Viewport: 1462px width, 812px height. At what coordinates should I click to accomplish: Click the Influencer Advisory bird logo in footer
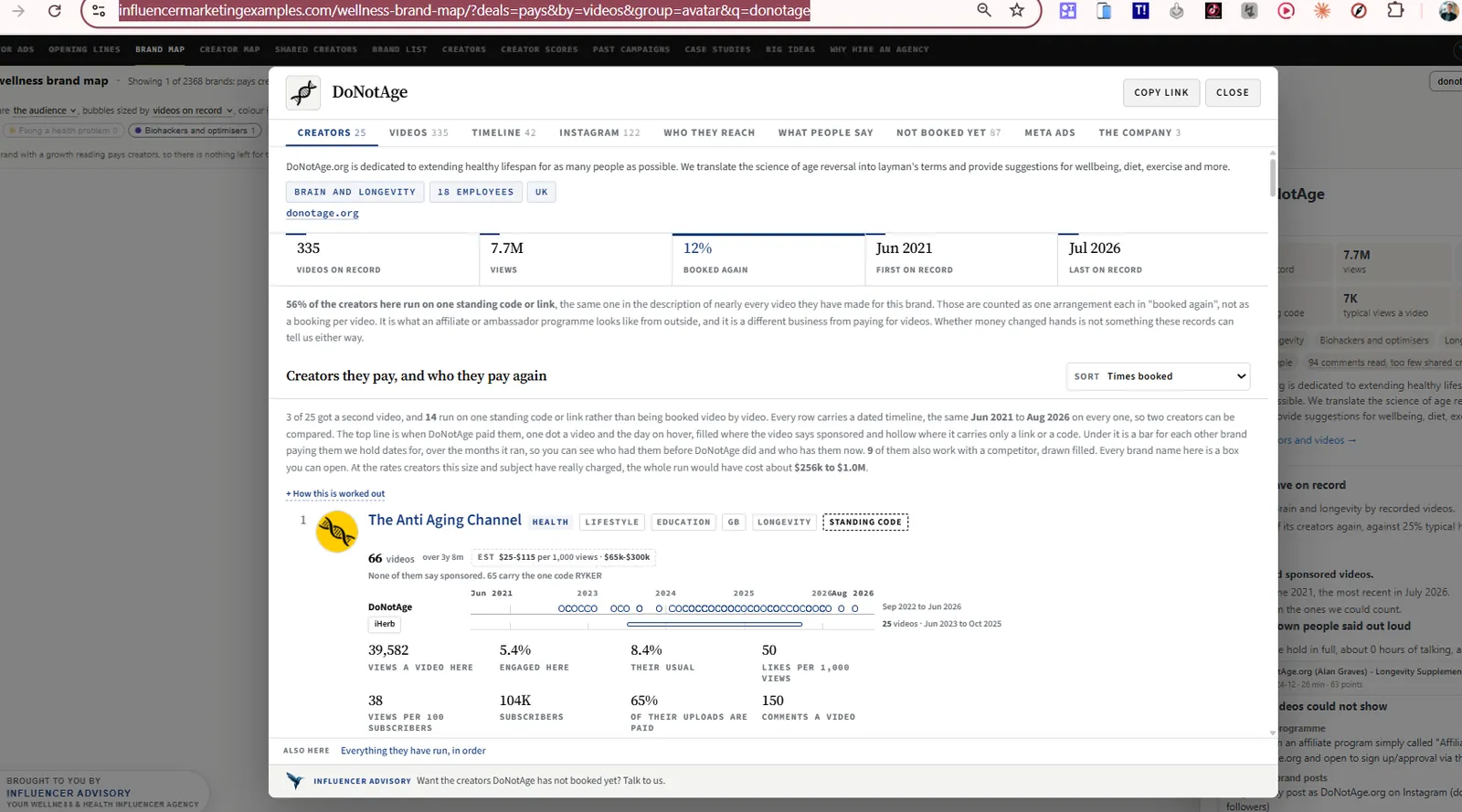coord(294,781)
